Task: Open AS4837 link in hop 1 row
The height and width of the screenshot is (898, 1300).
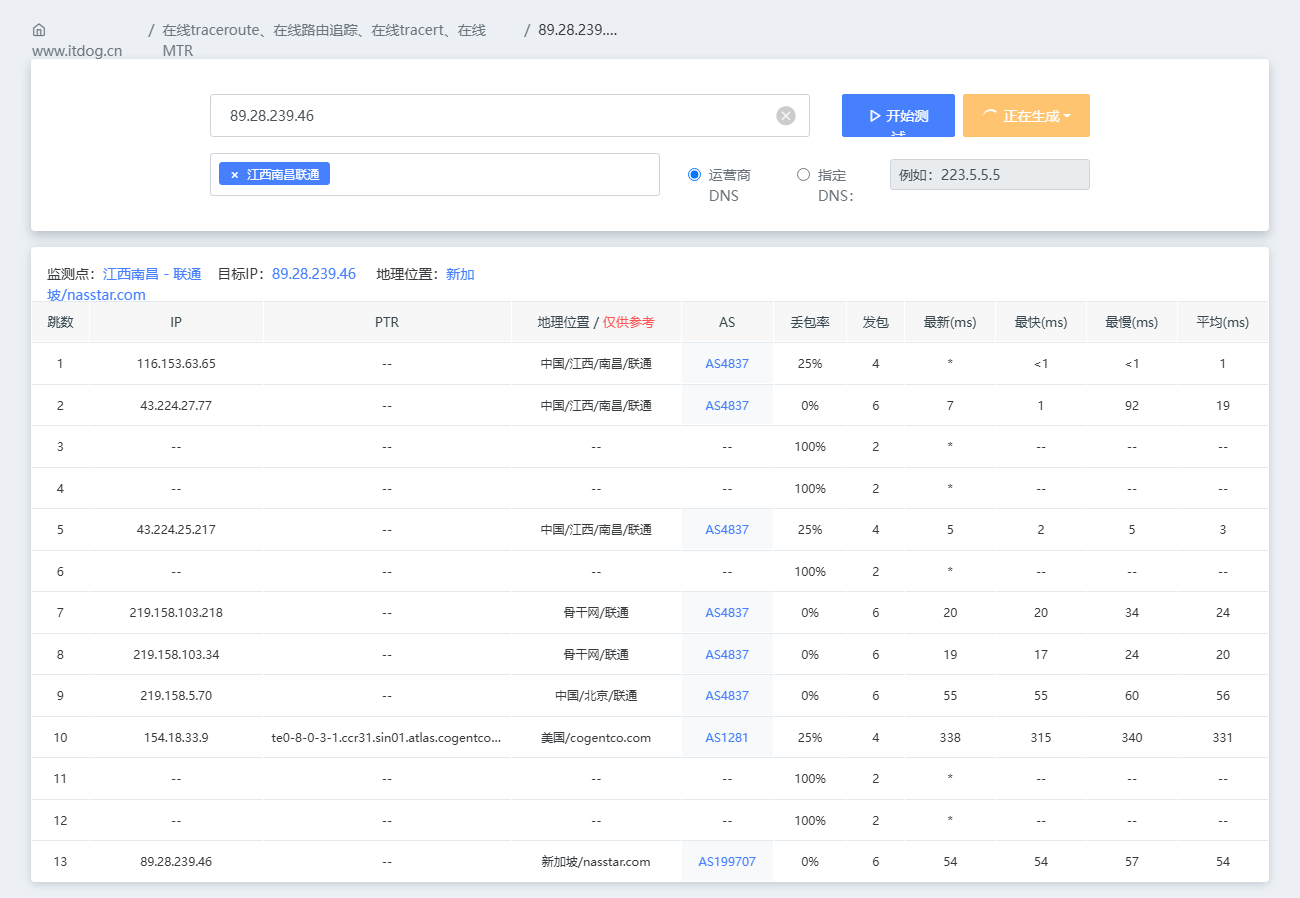Action: pos(727,364)
